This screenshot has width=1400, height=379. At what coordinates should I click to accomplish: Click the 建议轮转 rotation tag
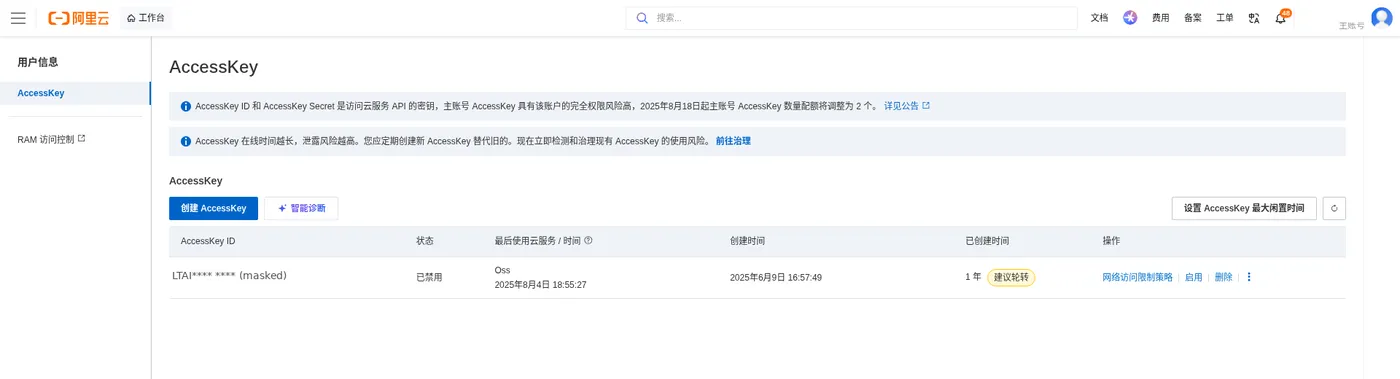[x=1011, y=277]
